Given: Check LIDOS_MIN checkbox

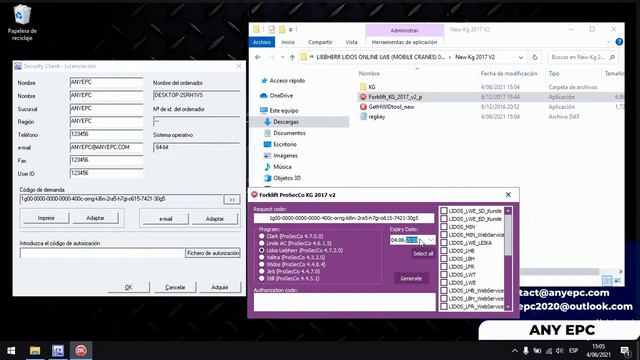Looking at the screenshot, I should 444,227.
